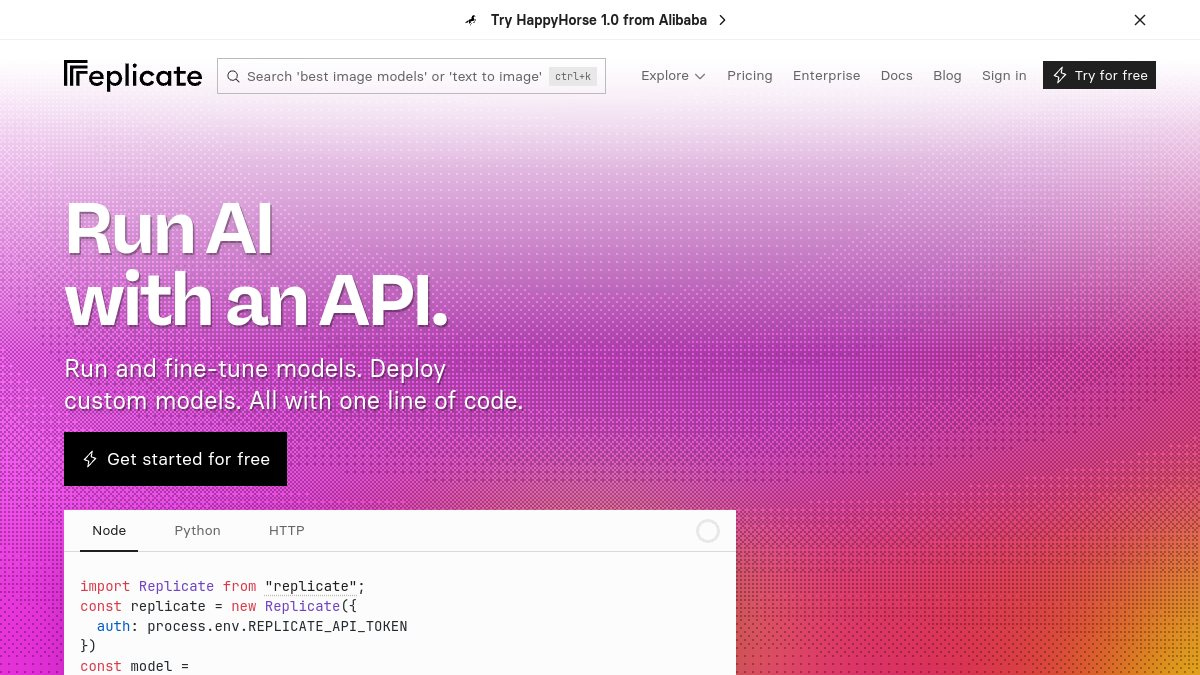Dismiss the announcement banner with X
This screenshot has height=675, width=1200.
point(1140,20)
